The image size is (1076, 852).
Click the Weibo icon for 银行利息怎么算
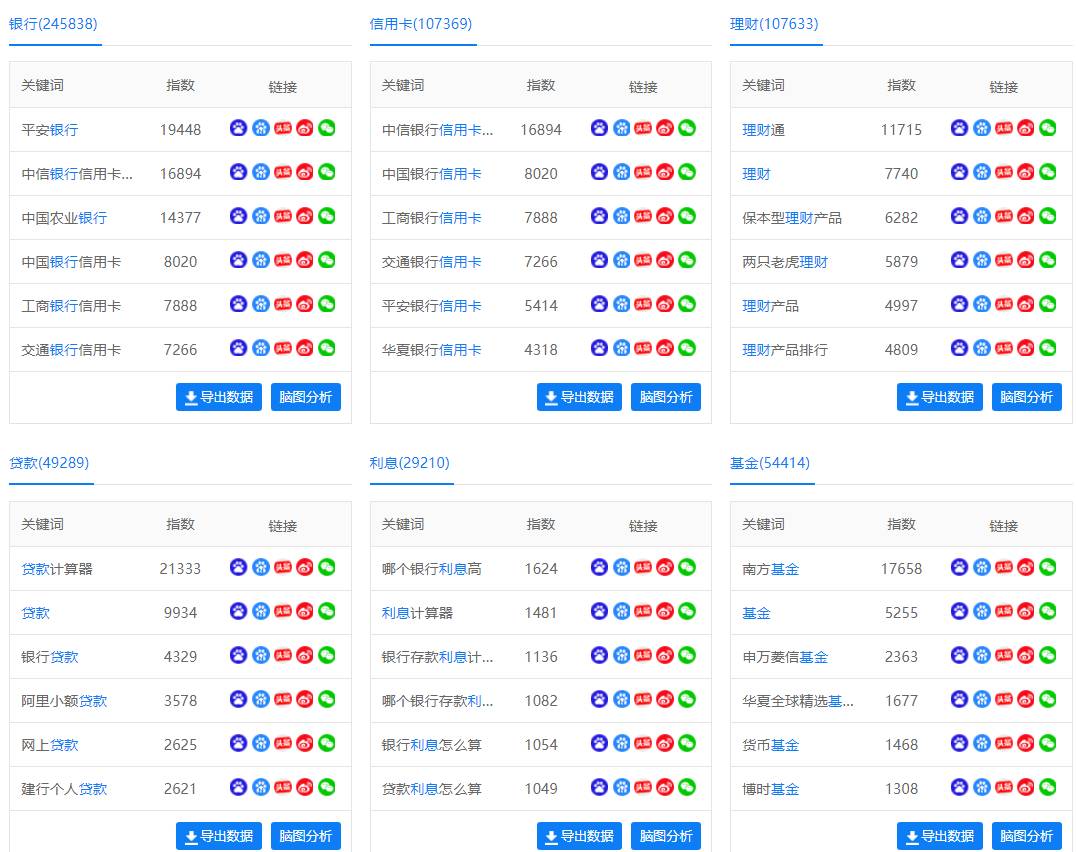click(665, 743)
